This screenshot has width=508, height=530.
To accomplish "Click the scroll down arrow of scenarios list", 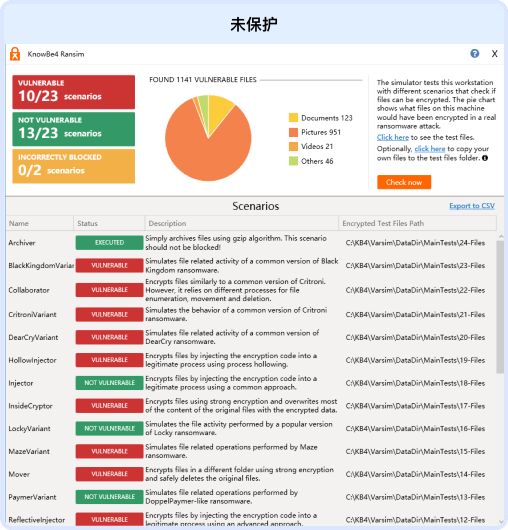I will pyautogui.click(x=501, y=522).
